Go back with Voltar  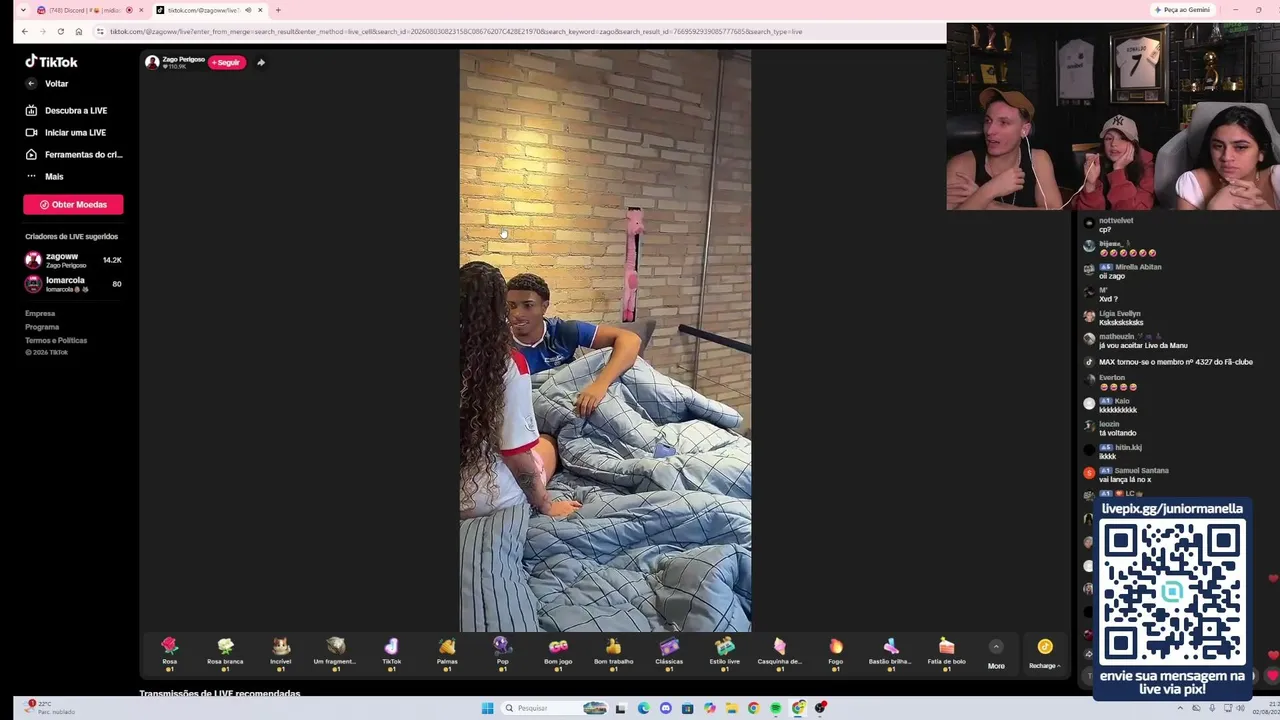(x=48, y=84)
